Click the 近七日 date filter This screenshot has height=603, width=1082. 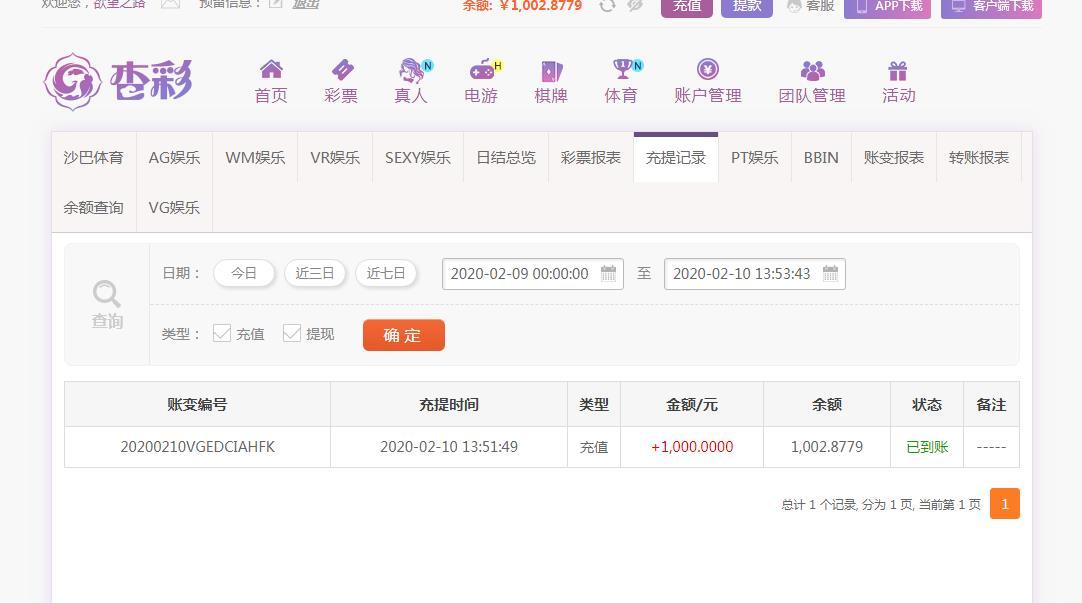pyautogui.click(x=386, y=273)
